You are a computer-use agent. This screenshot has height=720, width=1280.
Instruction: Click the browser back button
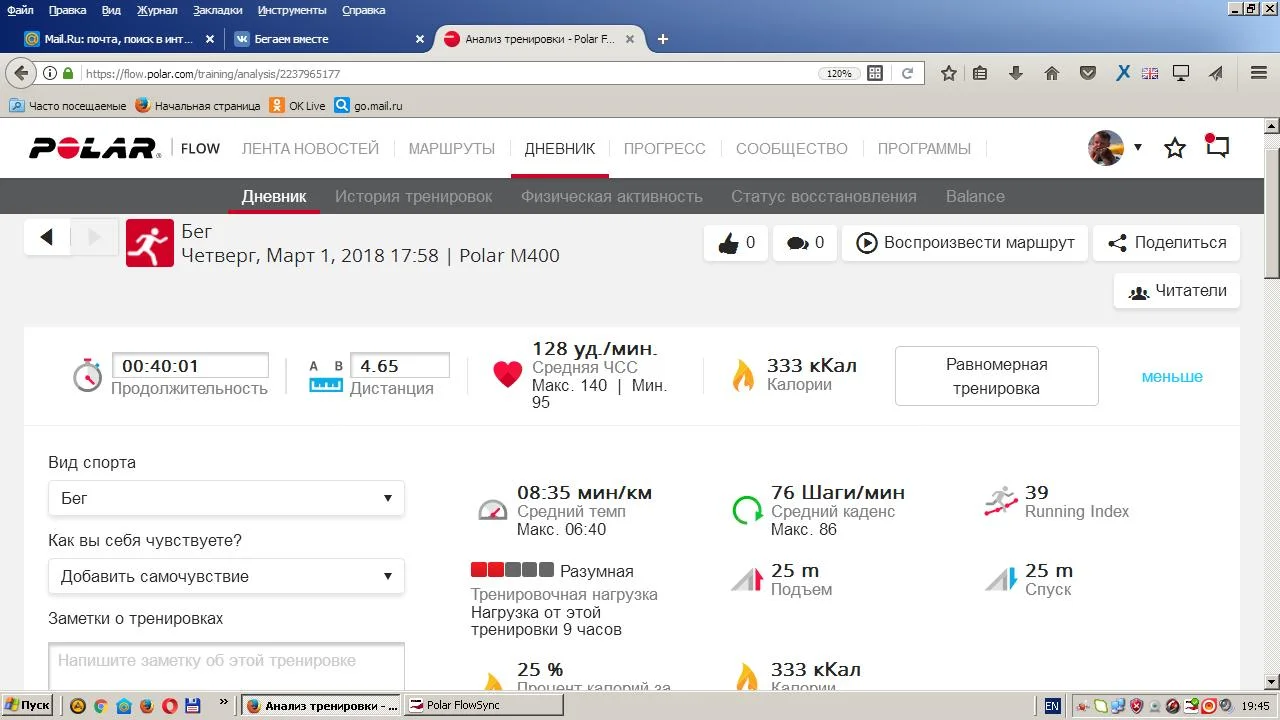(21, 73)
